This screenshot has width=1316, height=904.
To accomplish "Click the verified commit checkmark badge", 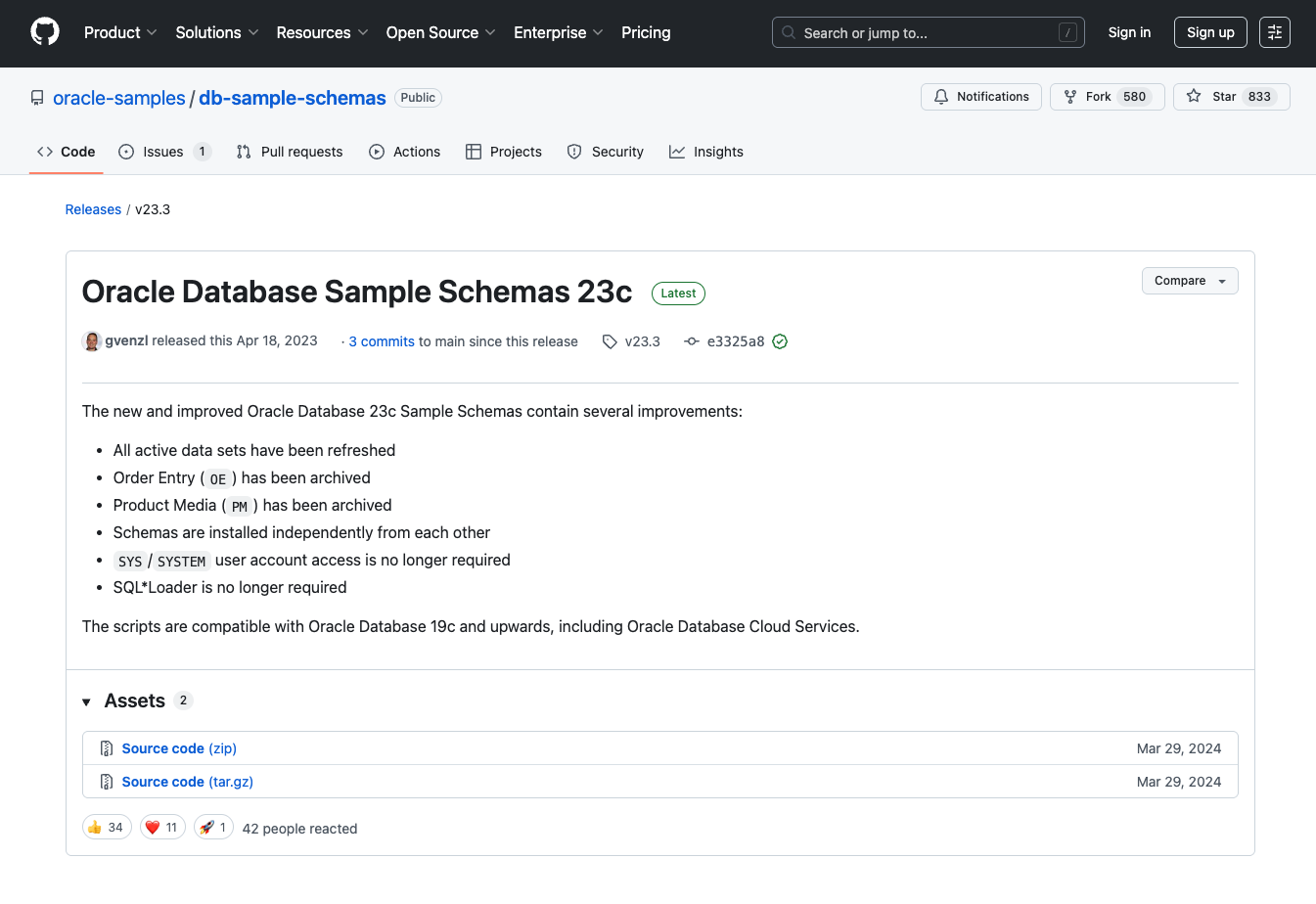I will coord(780,341).
